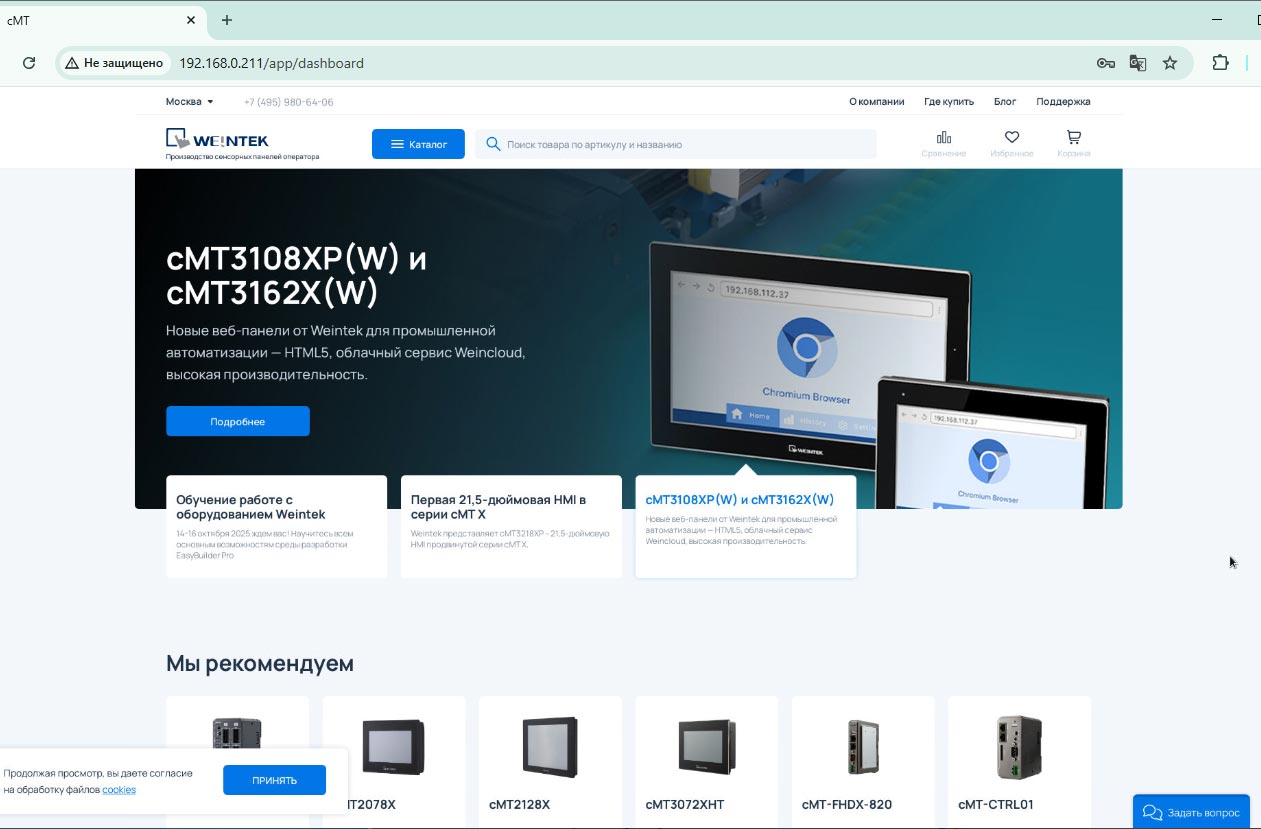1261x829 pixels.
Task: Open the browser extensions puzzle icon
Action: click(1220, 63)
